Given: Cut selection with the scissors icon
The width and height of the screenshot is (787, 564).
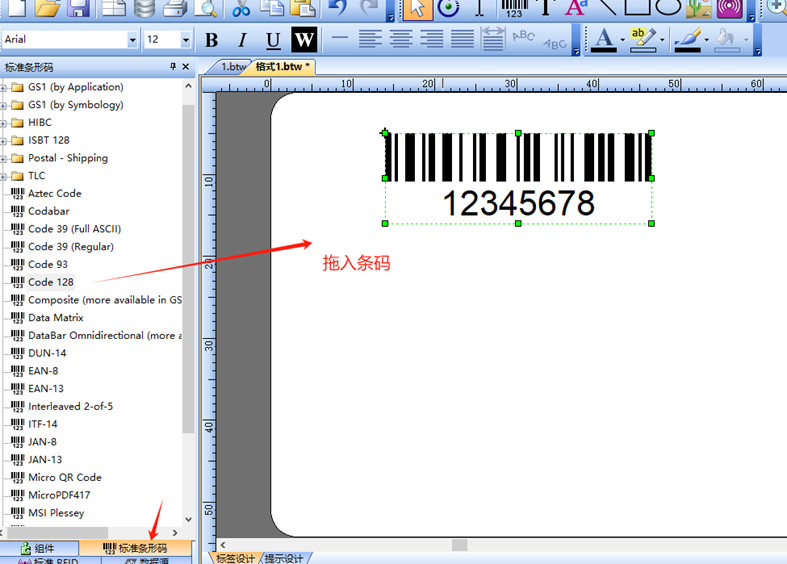Looking at the screenshot, I should tap(241, 8).
